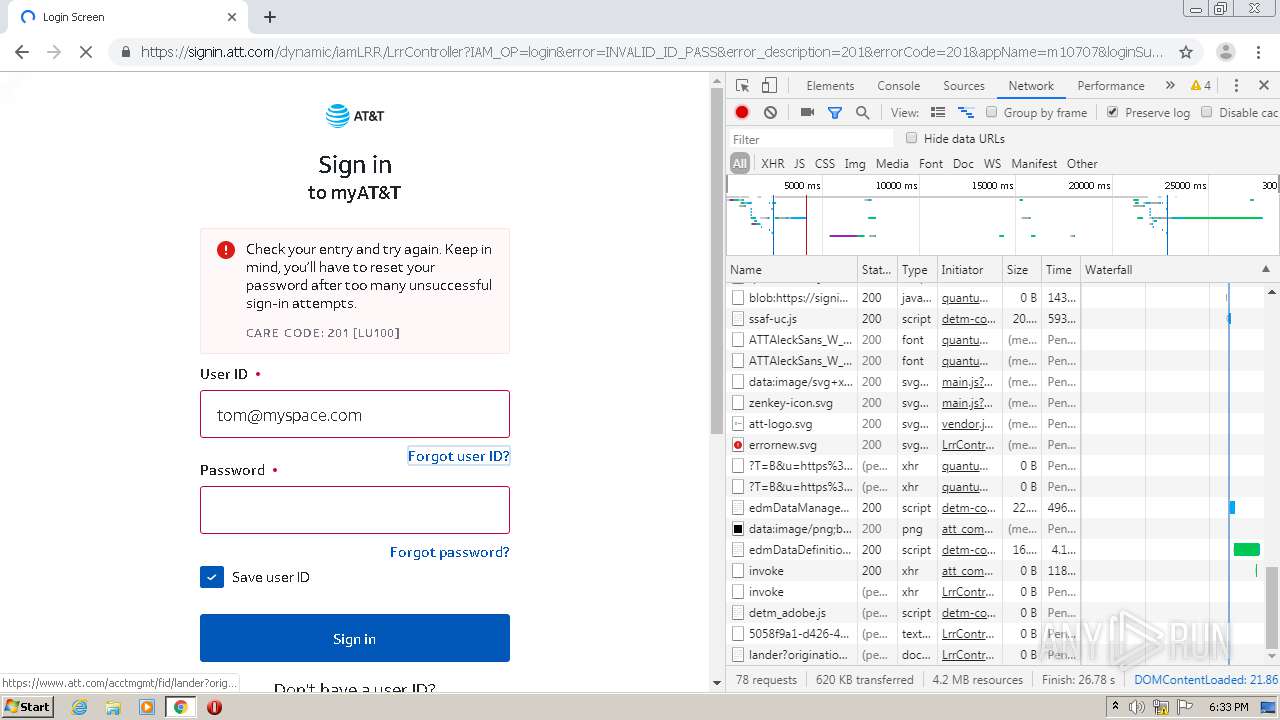Open the Sources tab
The image size is (1280, 720).
(964, 86)
